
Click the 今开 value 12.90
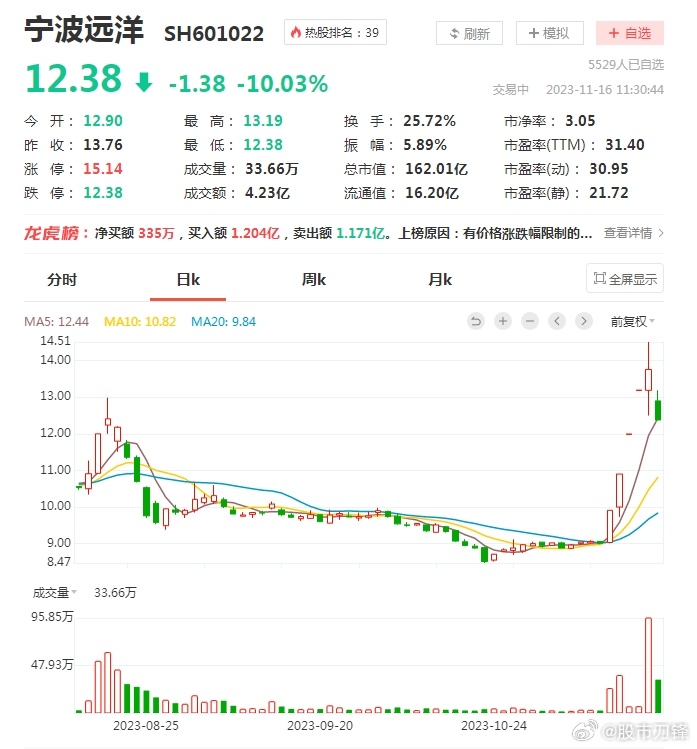pos(103,121)
